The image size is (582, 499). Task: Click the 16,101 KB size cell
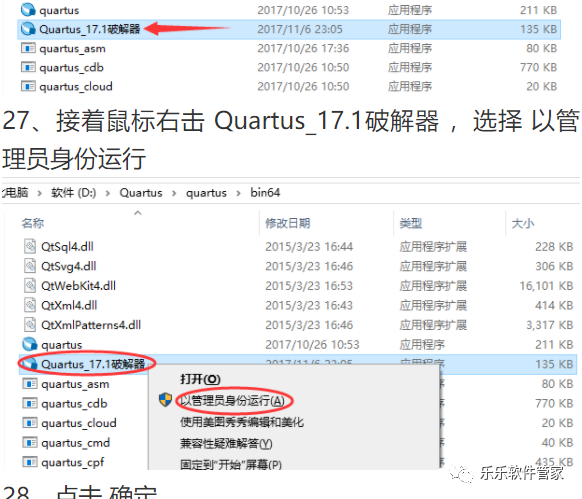(546, 286)
